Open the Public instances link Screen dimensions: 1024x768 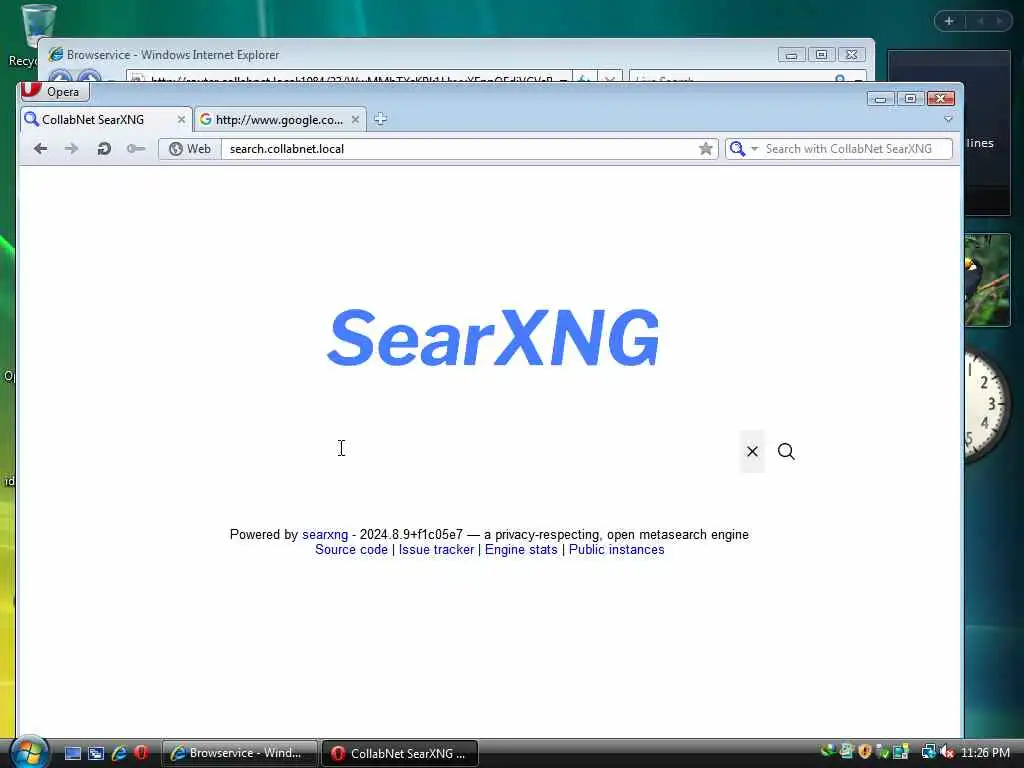(x=616, y=550)
